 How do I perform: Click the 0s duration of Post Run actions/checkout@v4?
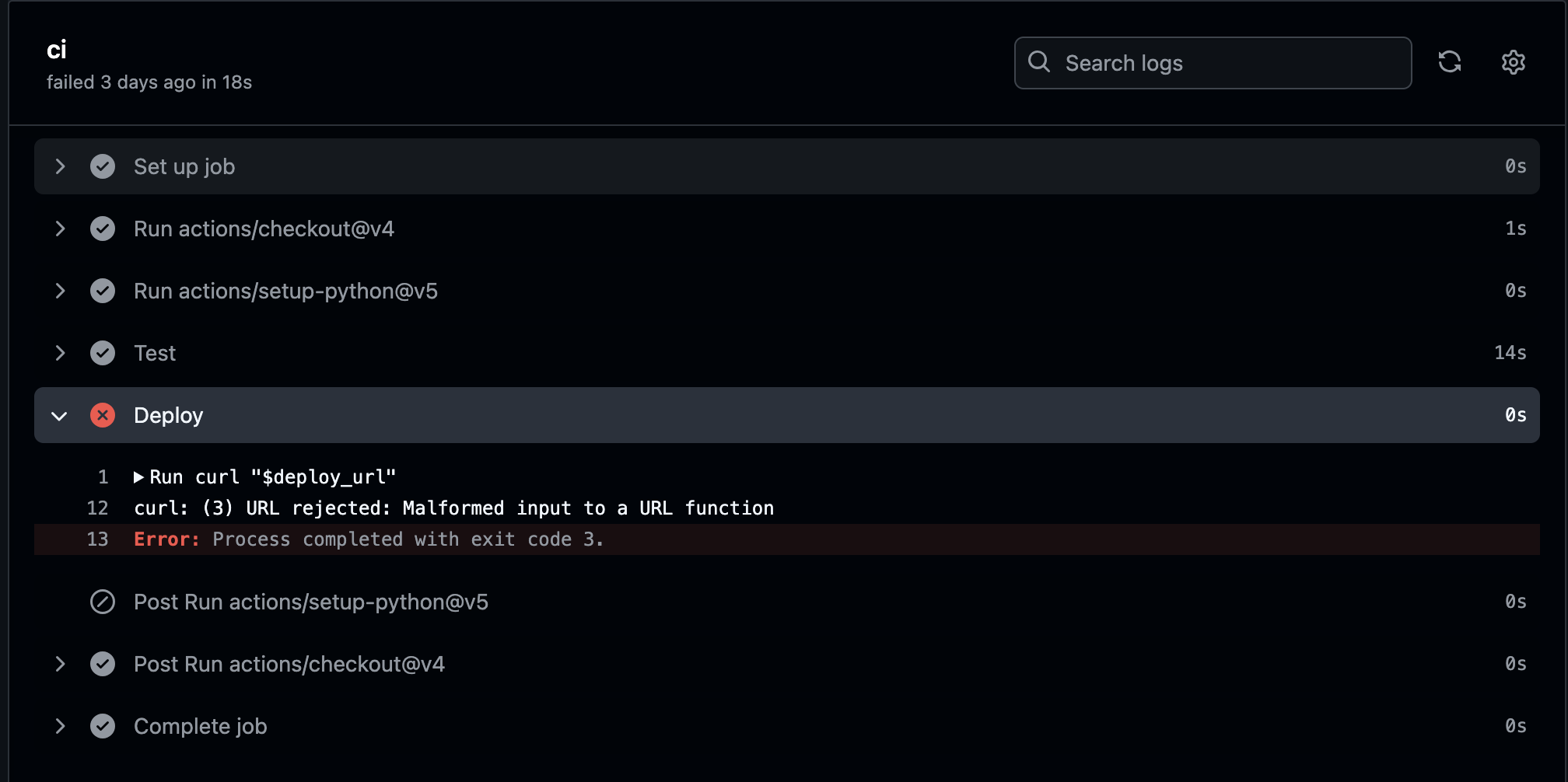pos(1516,664)
